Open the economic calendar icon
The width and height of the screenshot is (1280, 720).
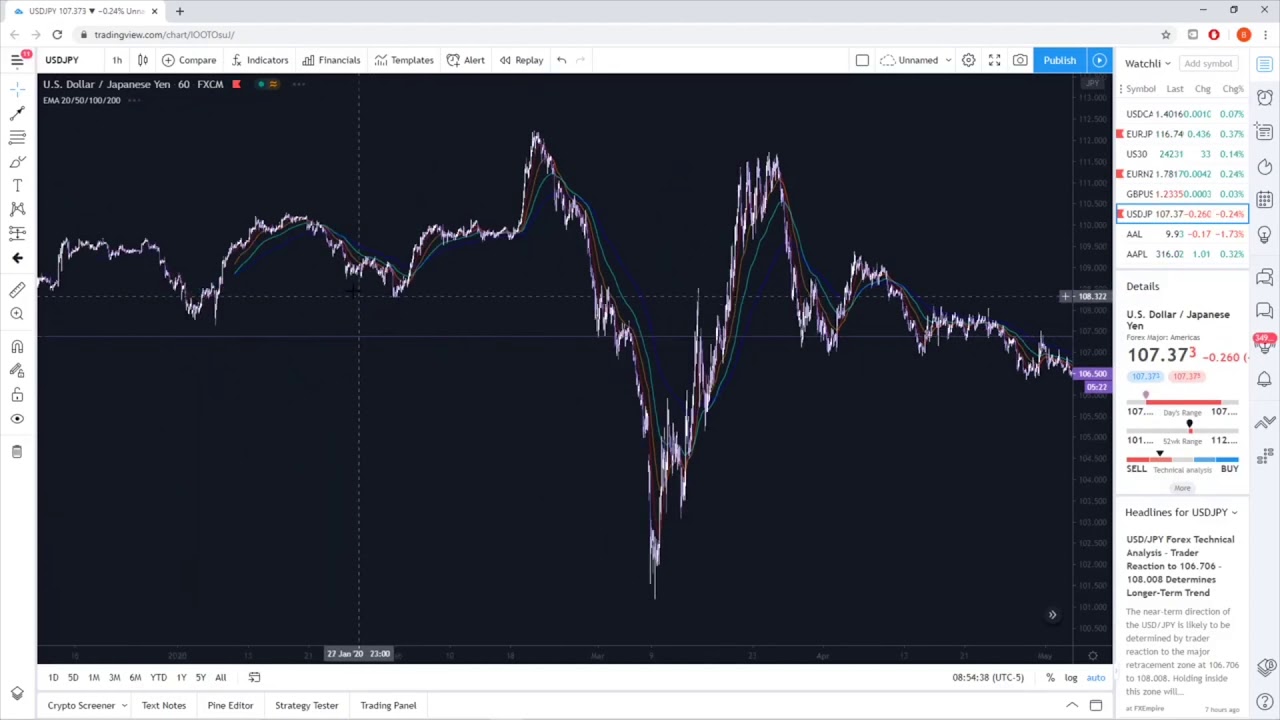pos(1265,200)
